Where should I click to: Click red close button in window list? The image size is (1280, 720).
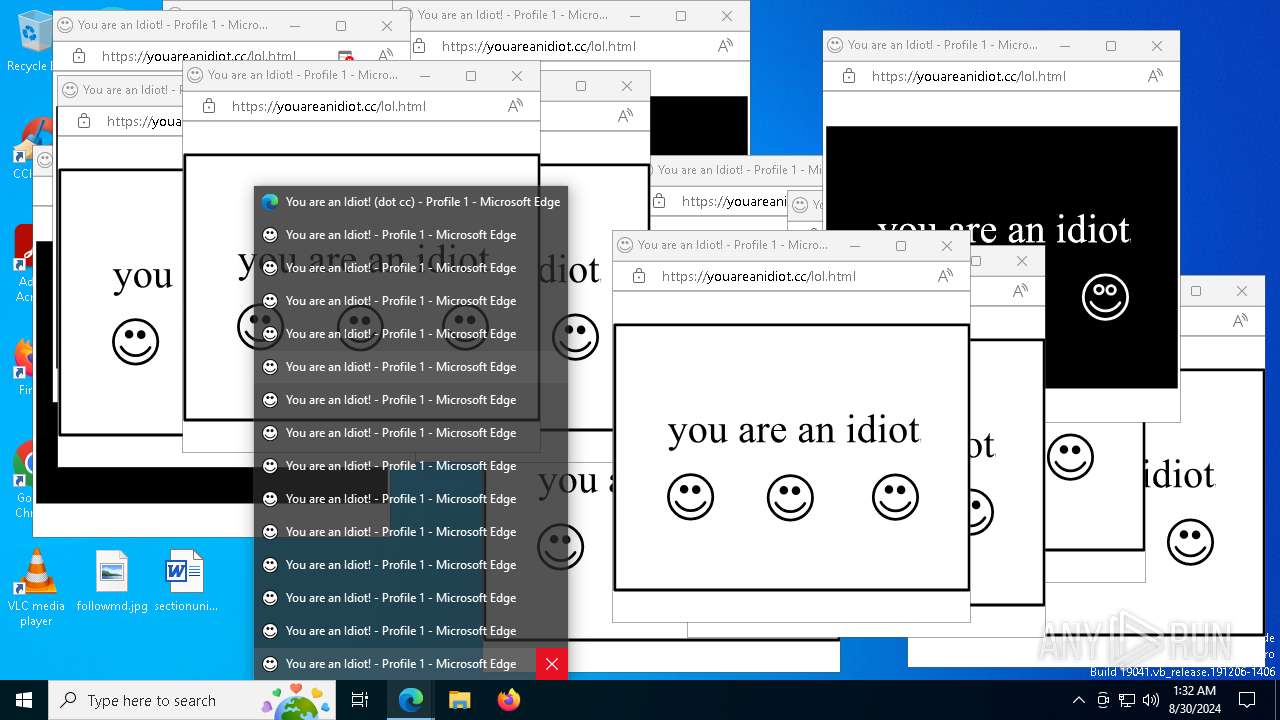(551, 664)
